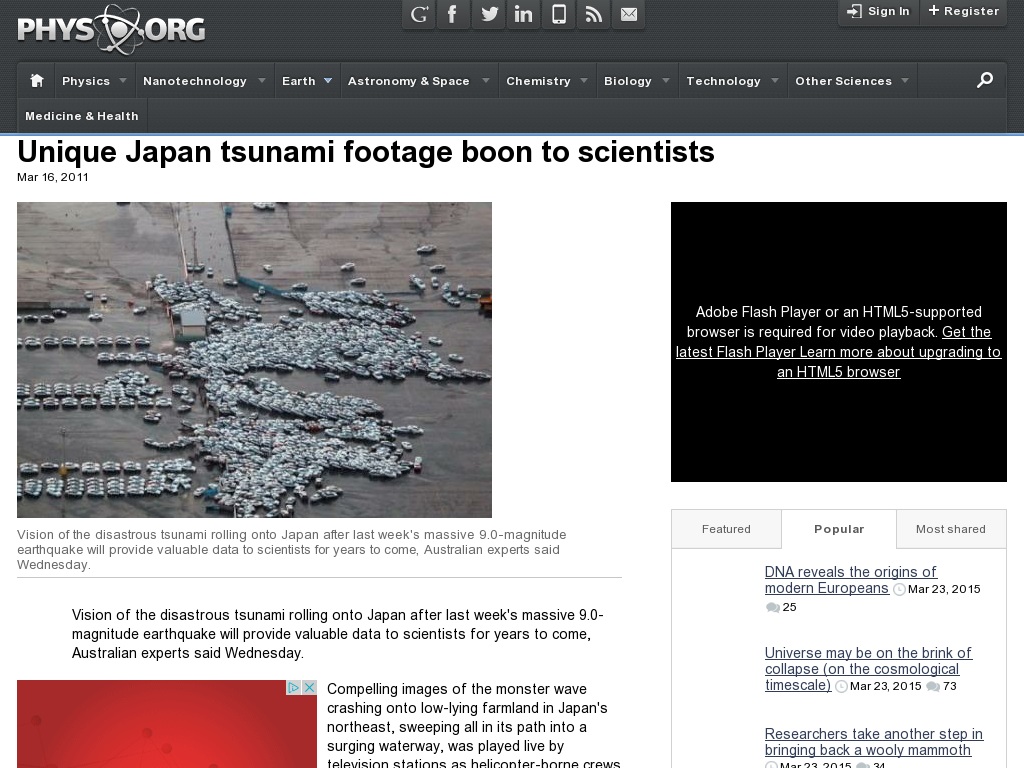Close the red advertisement
The height and width of the screenshot is (768, 1024).
tap(310, 687)
